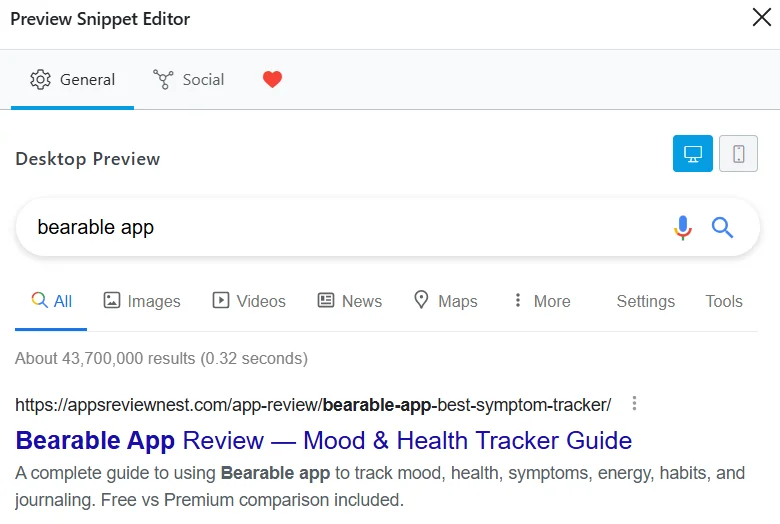Image resolution: width=780 pixels, height=524 pixels.
Task: Click the Videos tab play icon
Action: coord(221,300)
